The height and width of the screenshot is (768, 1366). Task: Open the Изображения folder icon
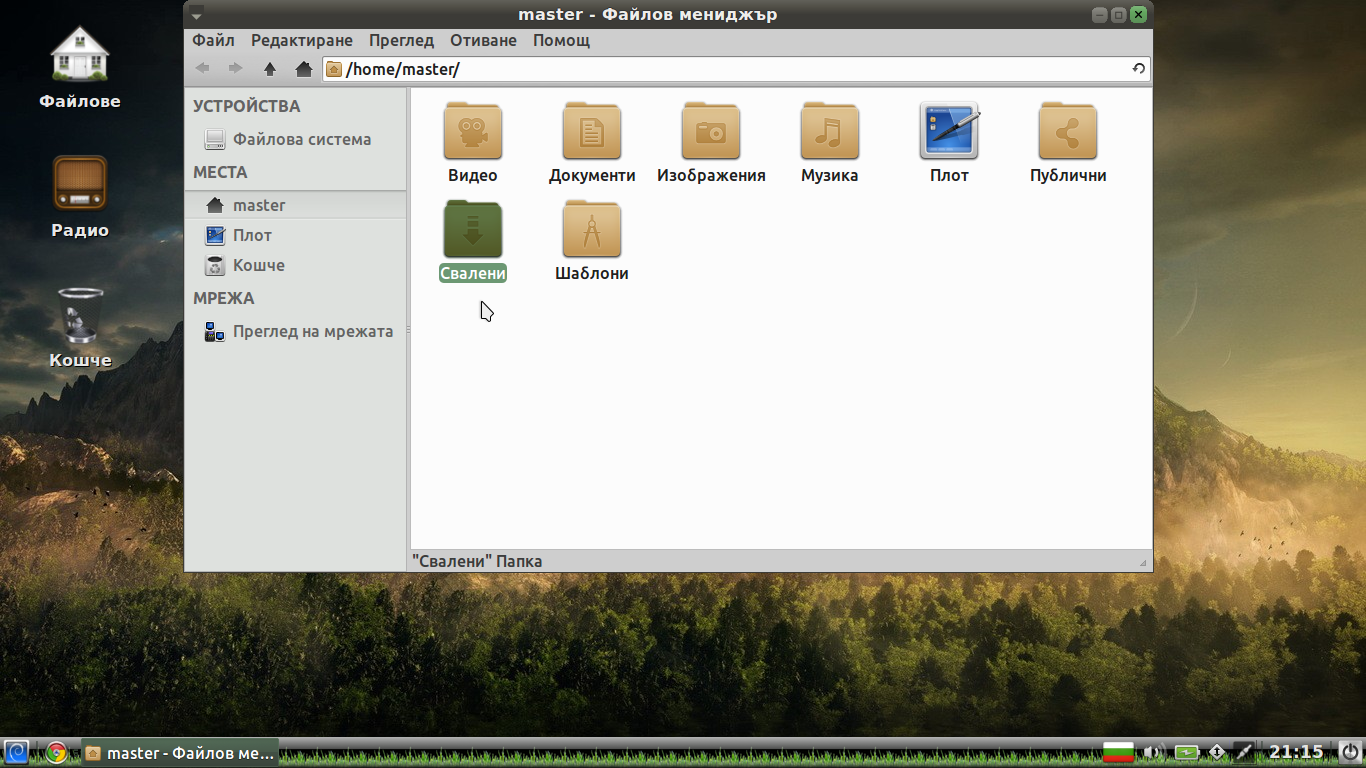(x=711, y=131)
